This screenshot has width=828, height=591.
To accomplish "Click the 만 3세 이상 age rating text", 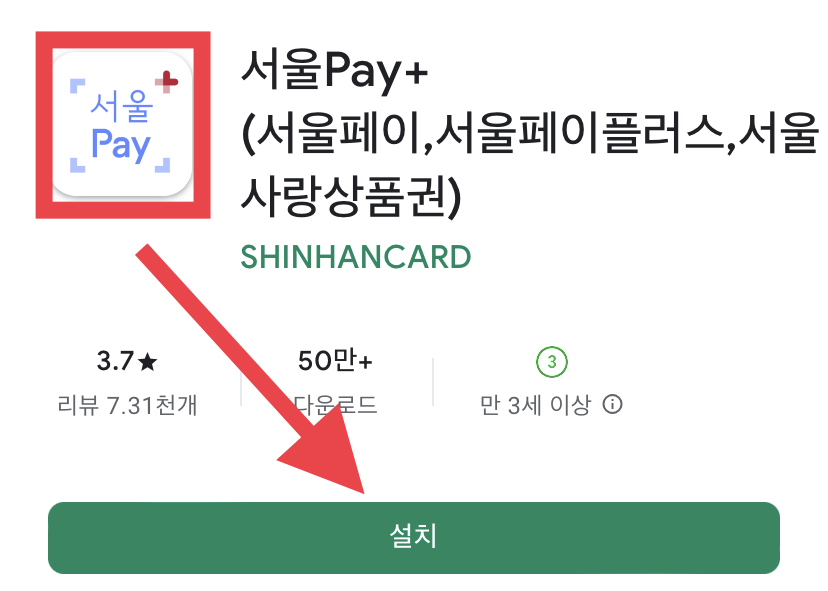I will pyautogui.click(x=535, y=405).
